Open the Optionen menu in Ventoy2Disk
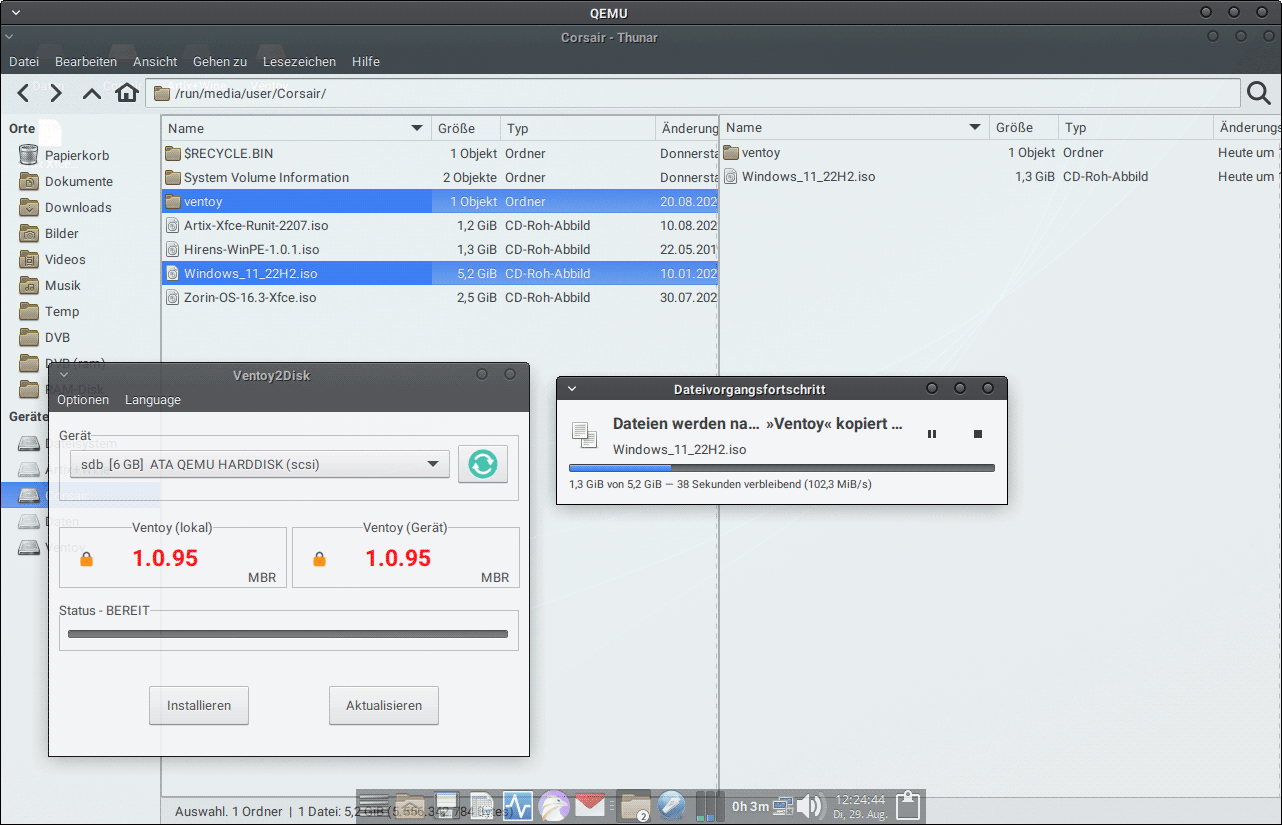The height and width of the screenshot is (825, 1282). 83,399
